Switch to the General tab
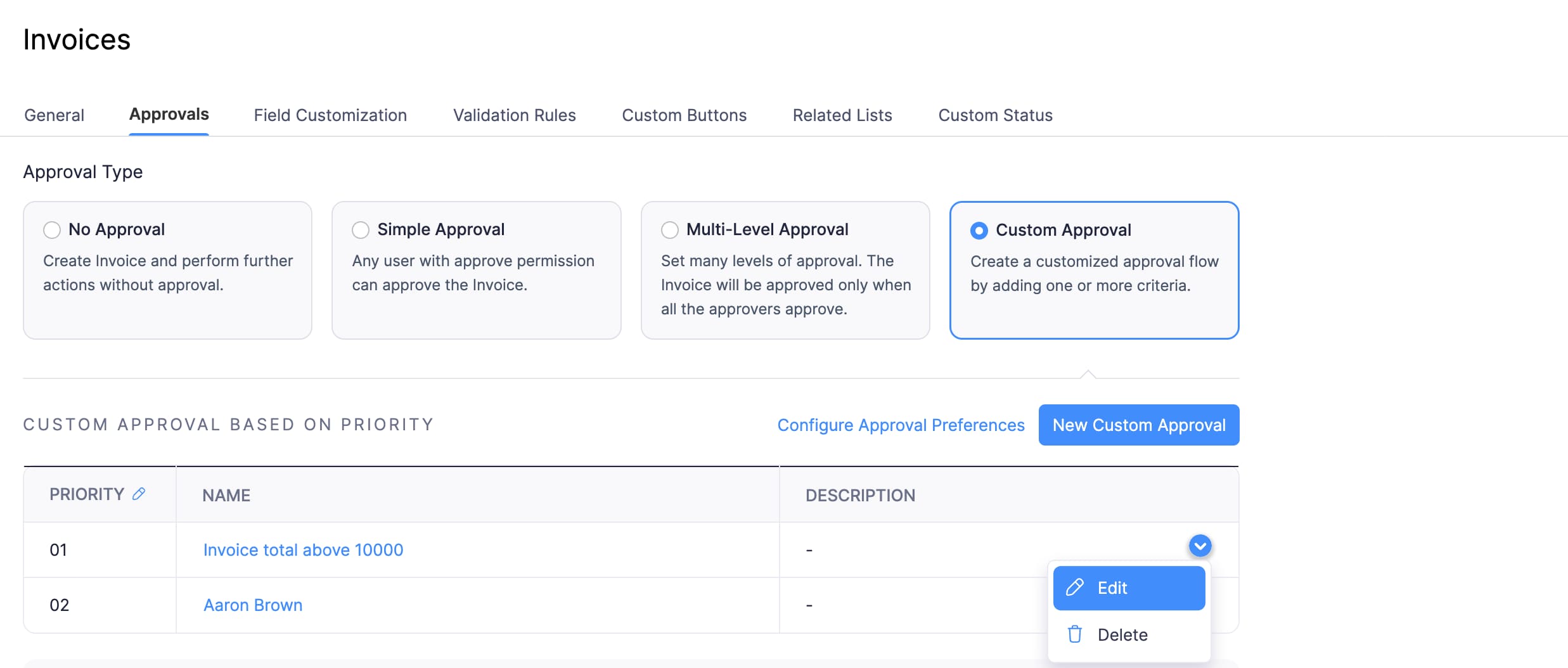Image resolution: width=1568 pixels, height=668 pixels. (54, 115)
